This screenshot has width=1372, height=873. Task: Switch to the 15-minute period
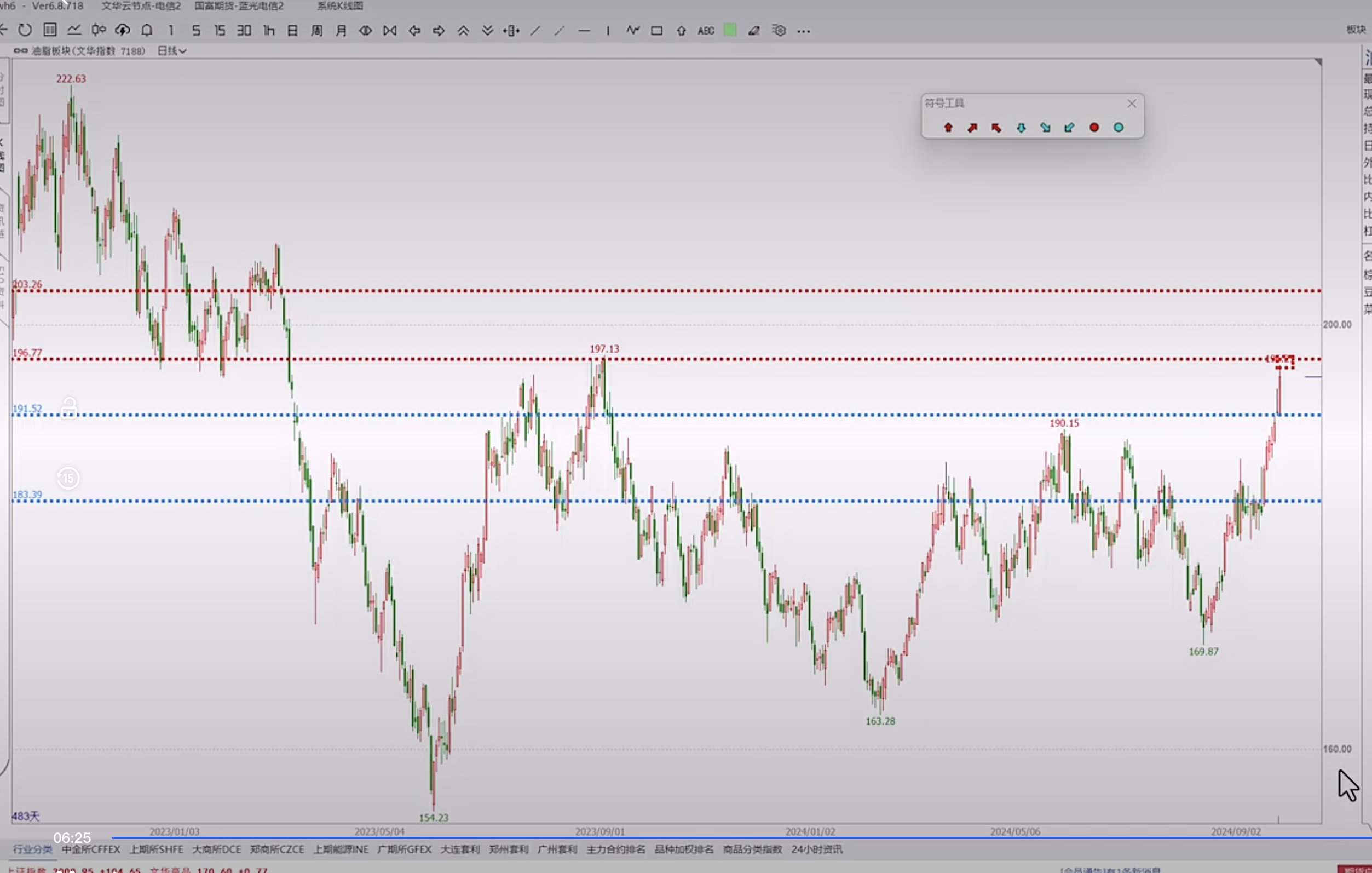click(x=220, y=31)
